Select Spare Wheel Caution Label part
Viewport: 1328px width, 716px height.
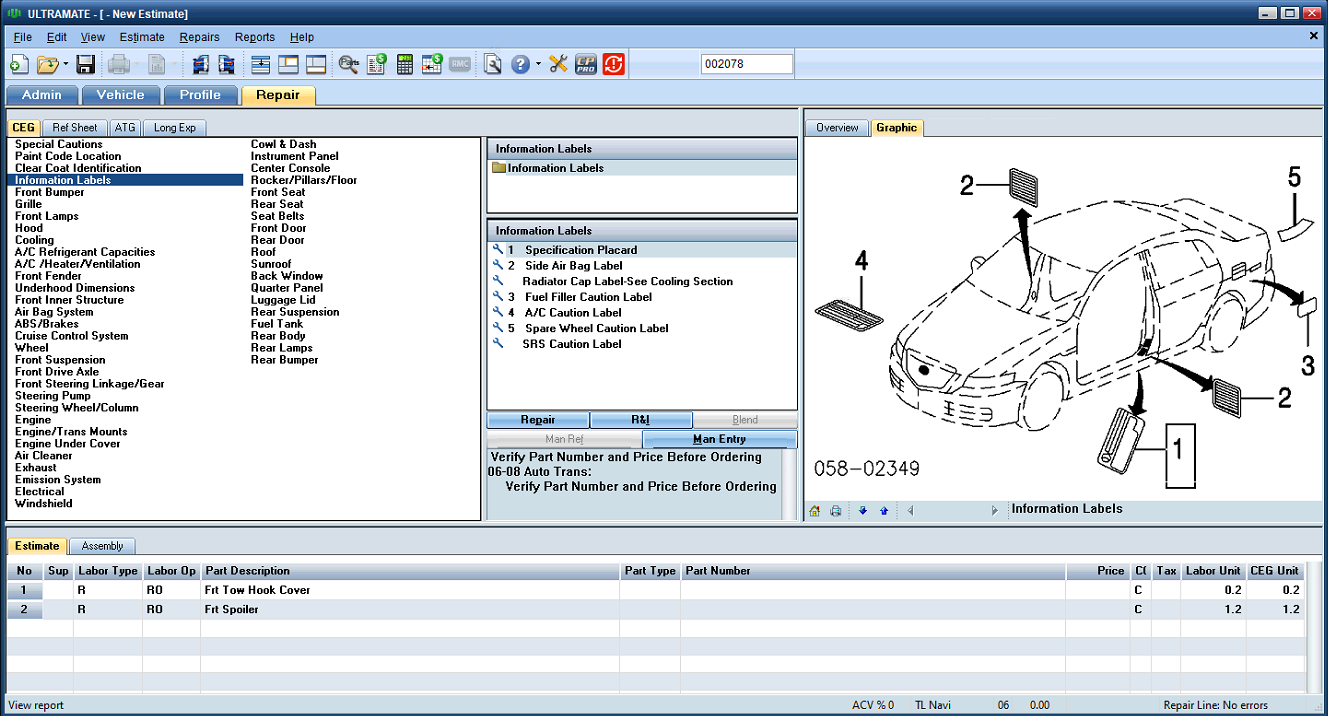click(x=596, y=328)
